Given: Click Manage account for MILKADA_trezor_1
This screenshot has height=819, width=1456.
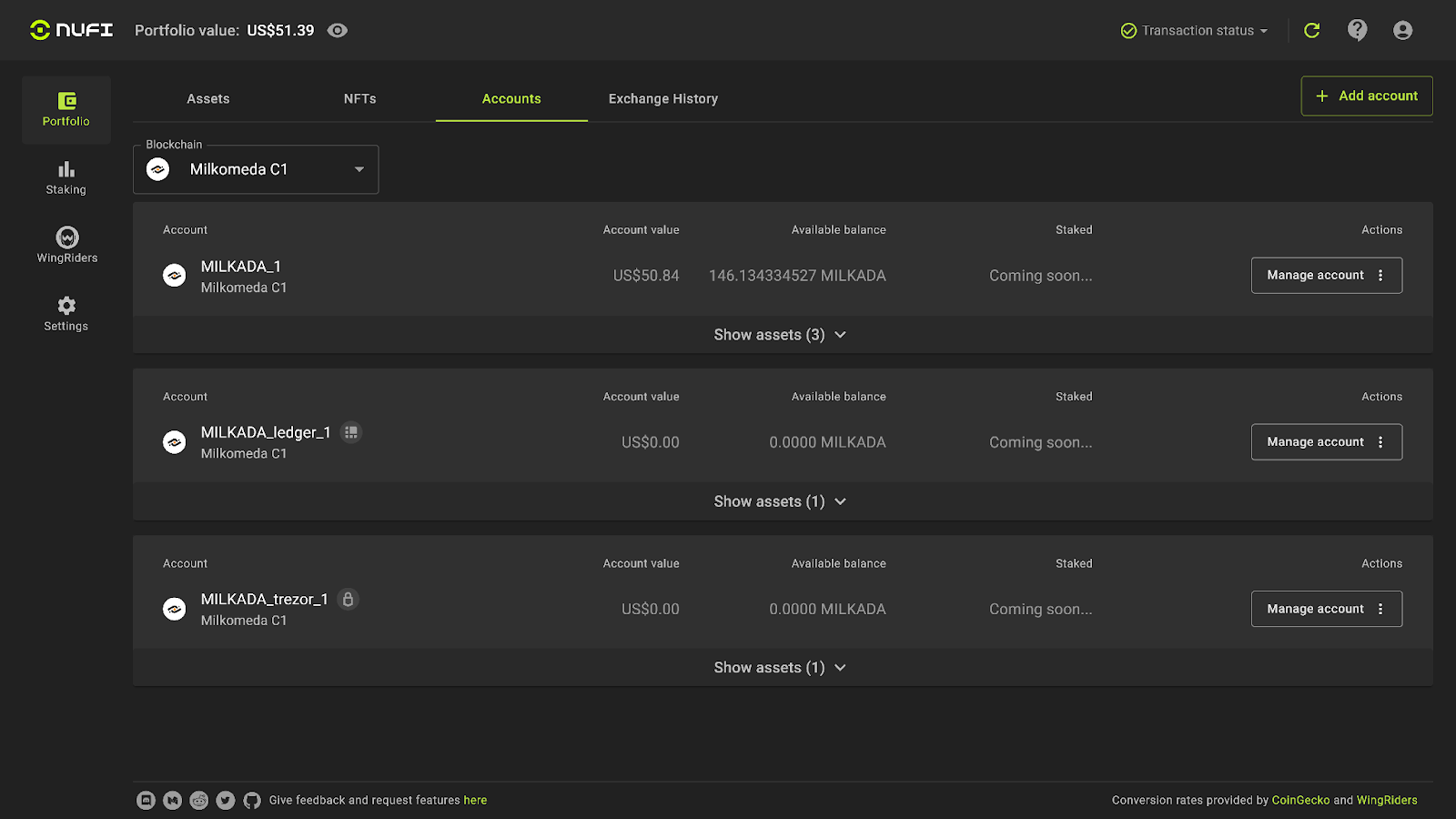Looking at the screenshot, I should click(1327, 609).
